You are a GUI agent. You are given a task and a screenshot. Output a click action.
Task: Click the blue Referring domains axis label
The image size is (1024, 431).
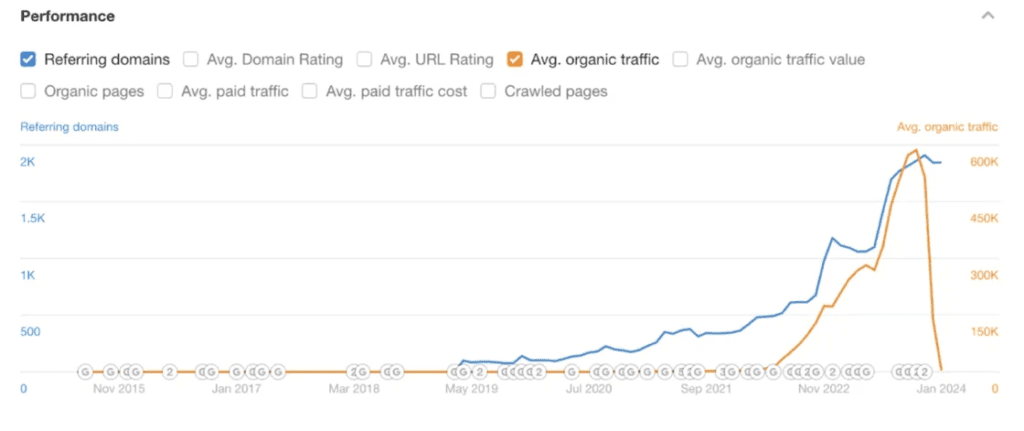click(x=69, y=127)
